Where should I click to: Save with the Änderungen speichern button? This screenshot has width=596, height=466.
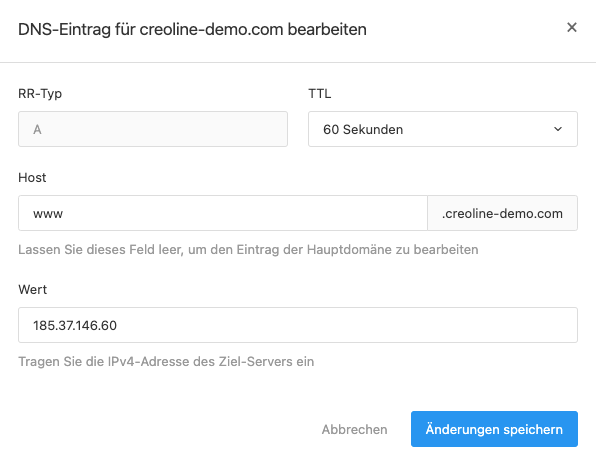(494, 429)
